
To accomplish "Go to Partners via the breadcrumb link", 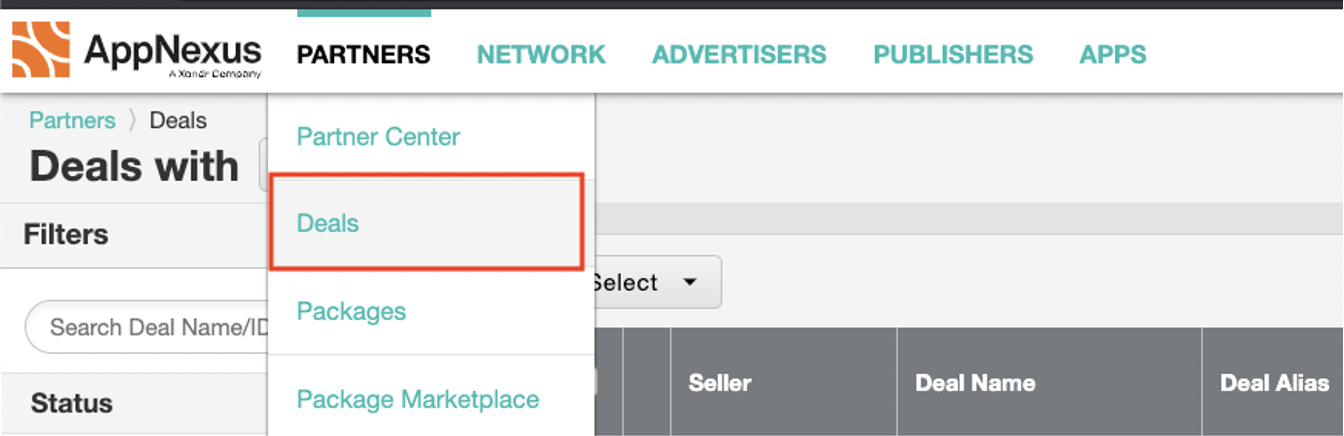I will pos(72,120).
